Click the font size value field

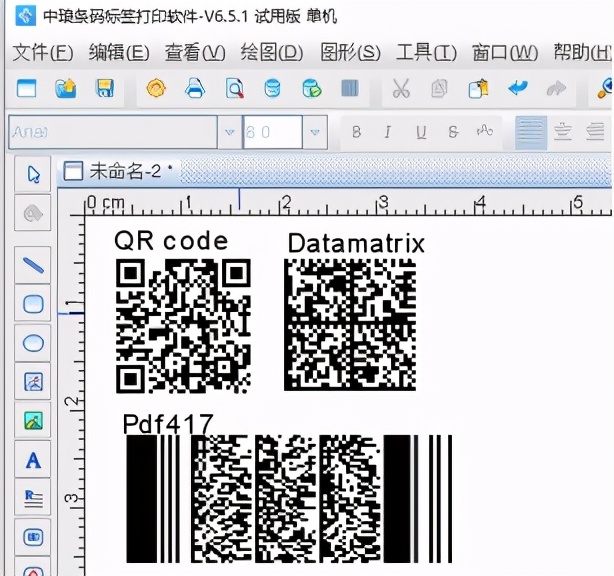[273, 132]
